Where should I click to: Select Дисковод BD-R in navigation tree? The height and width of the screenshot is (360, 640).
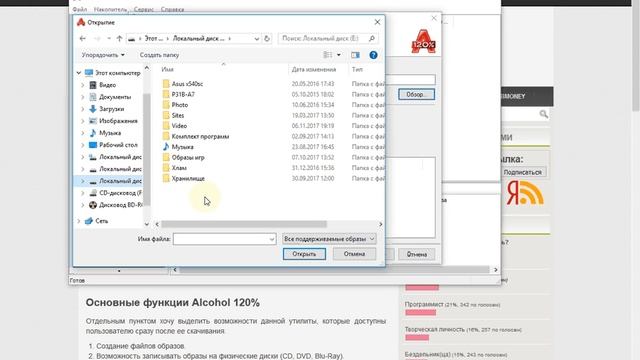click(x=120, y=205)
